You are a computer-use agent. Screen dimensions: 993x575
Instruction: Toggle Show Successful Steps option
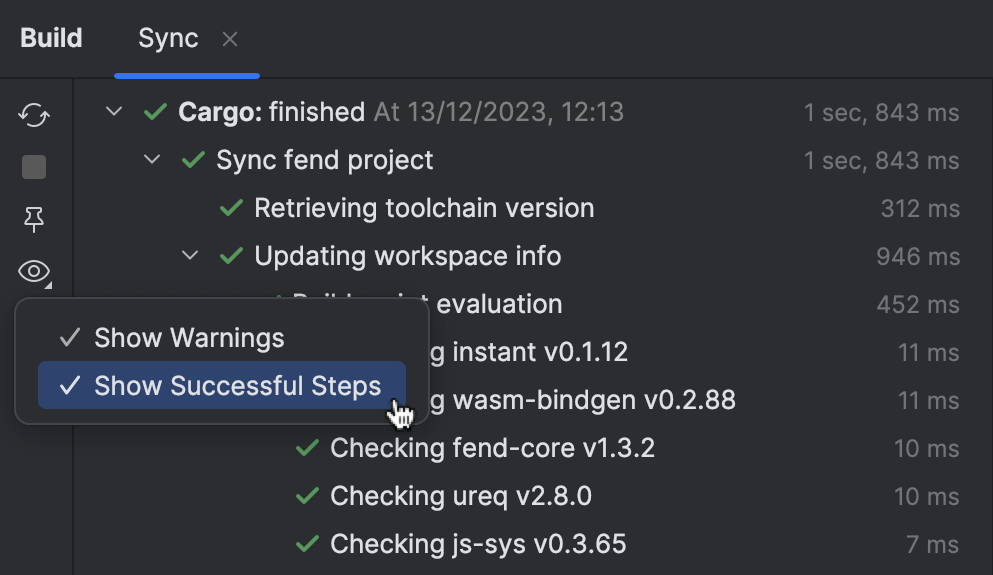coord(237,386)
